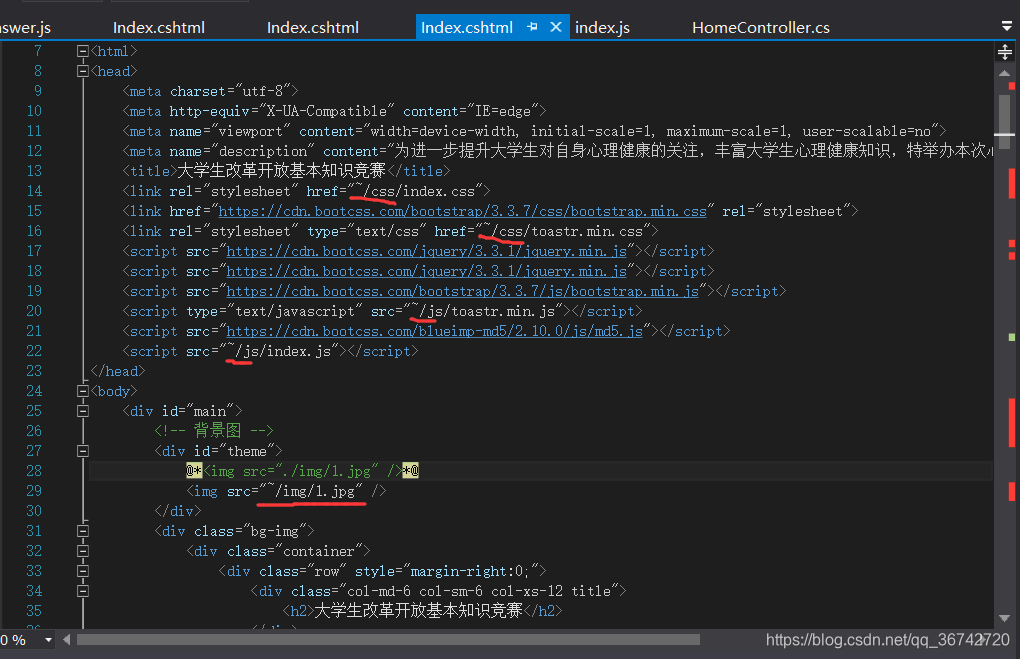
Task: Collapse the html tag on line 7
Action: 83,51
